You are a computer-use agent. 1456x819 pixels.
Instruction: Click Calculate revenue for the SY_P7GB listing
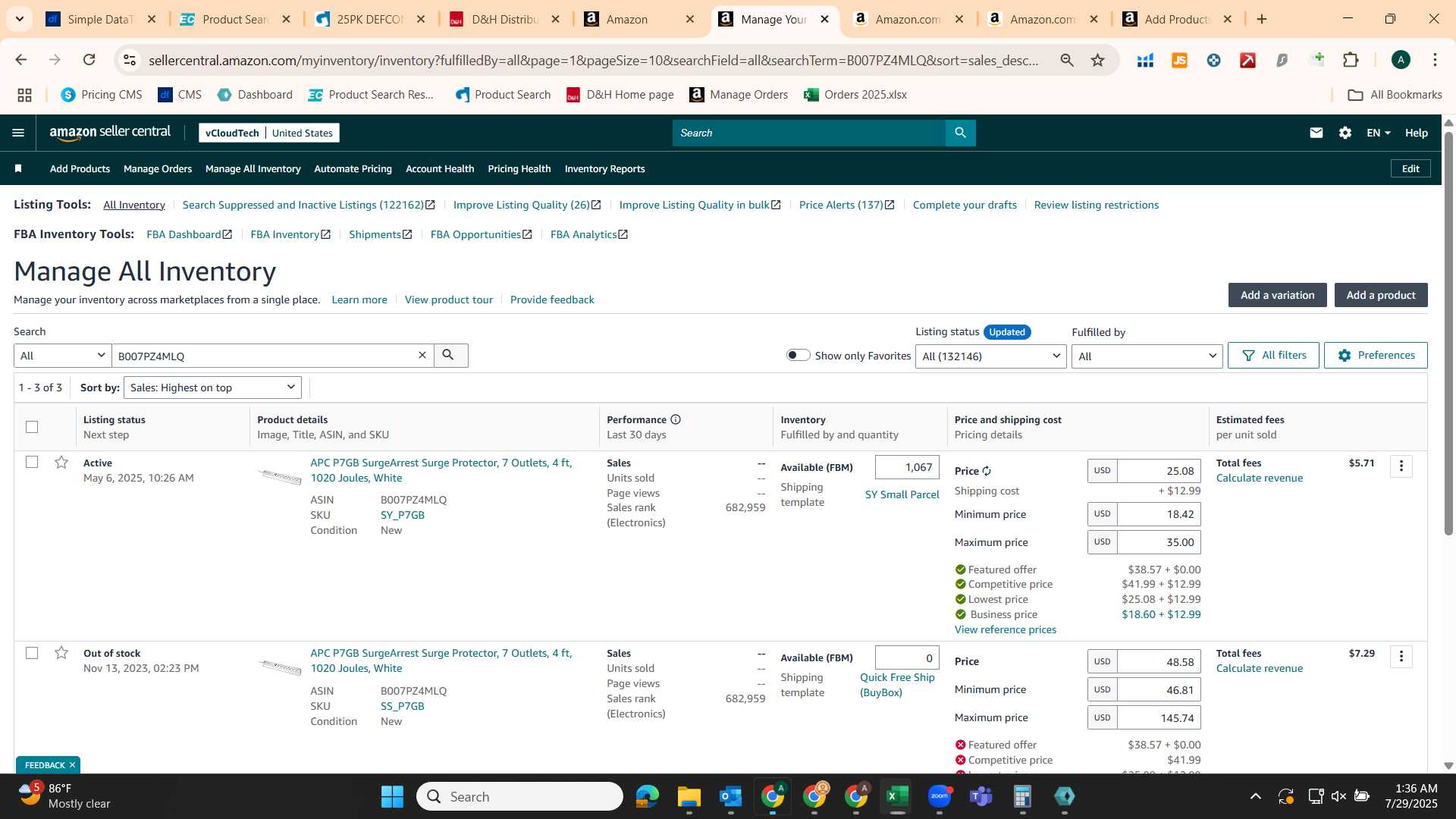point(1259,478)
